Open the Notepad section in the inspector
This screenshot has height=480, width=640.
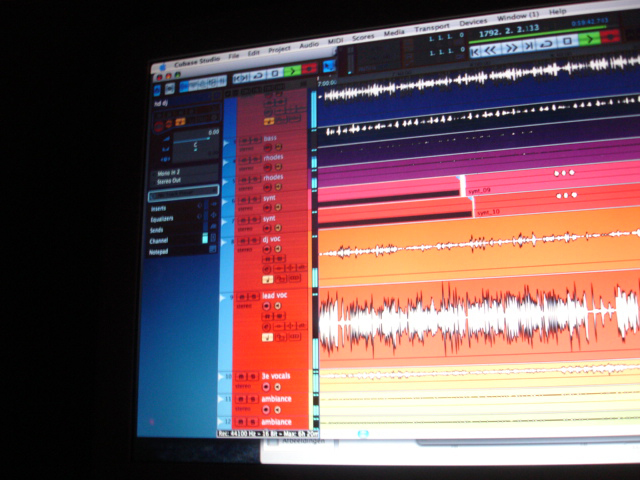[x=161, y=250]
